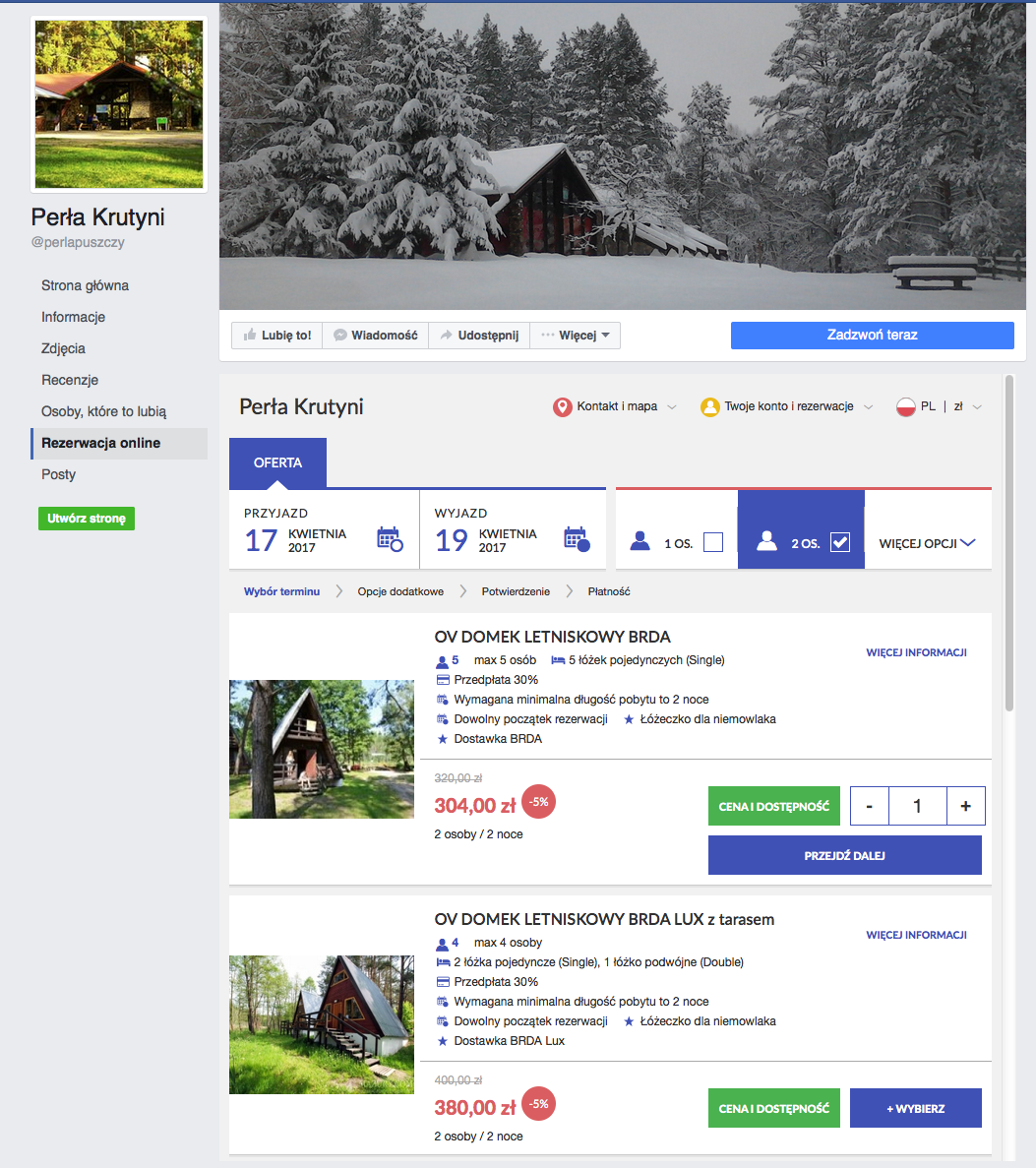Open the BRDA cabin thumbnail photo
Screen dimensions: 1036x1168
click(322, 750)
